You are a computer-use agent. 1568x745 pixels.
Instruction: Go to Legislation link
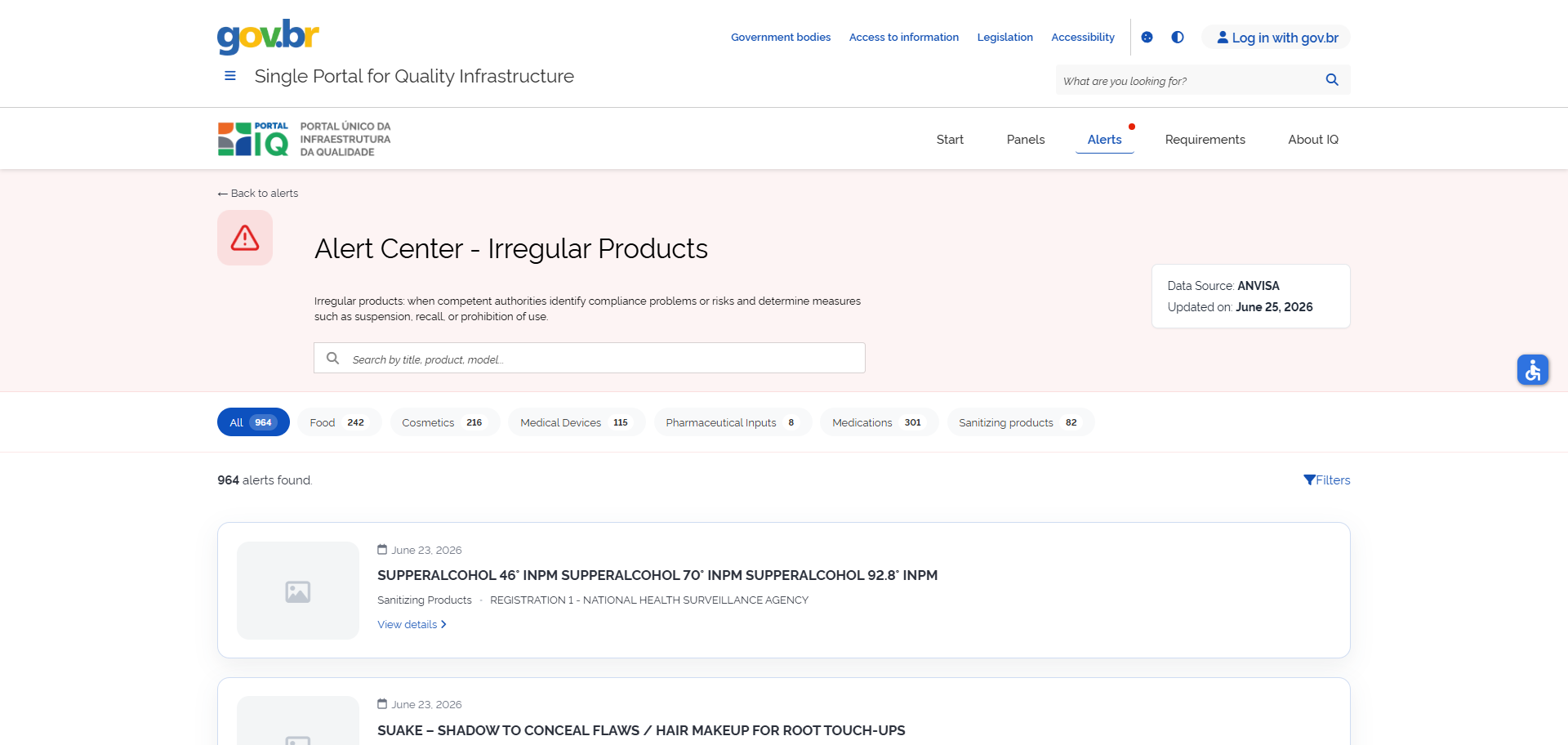1005,38
